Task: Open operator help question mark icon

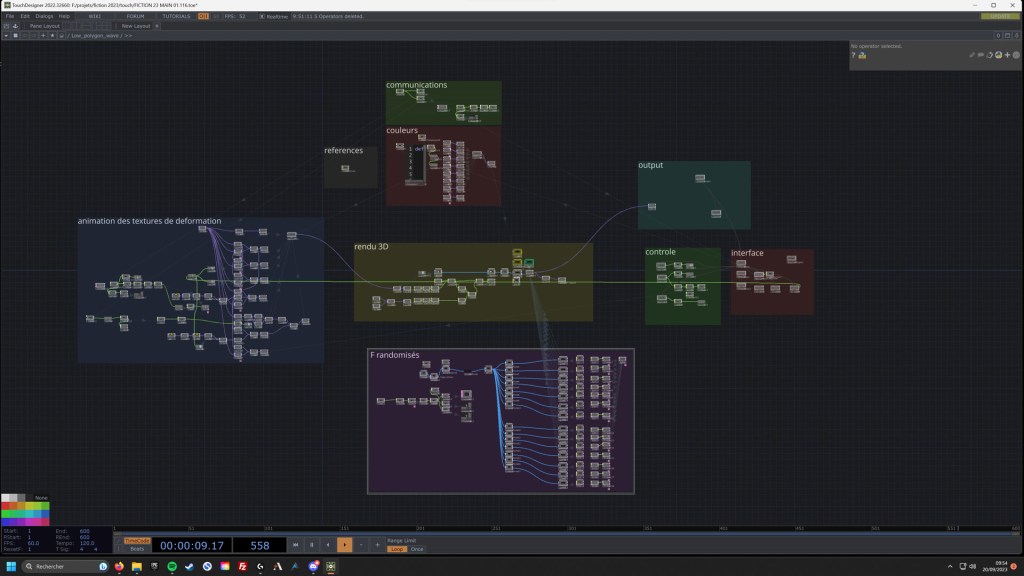Action: tap(853, 55)
